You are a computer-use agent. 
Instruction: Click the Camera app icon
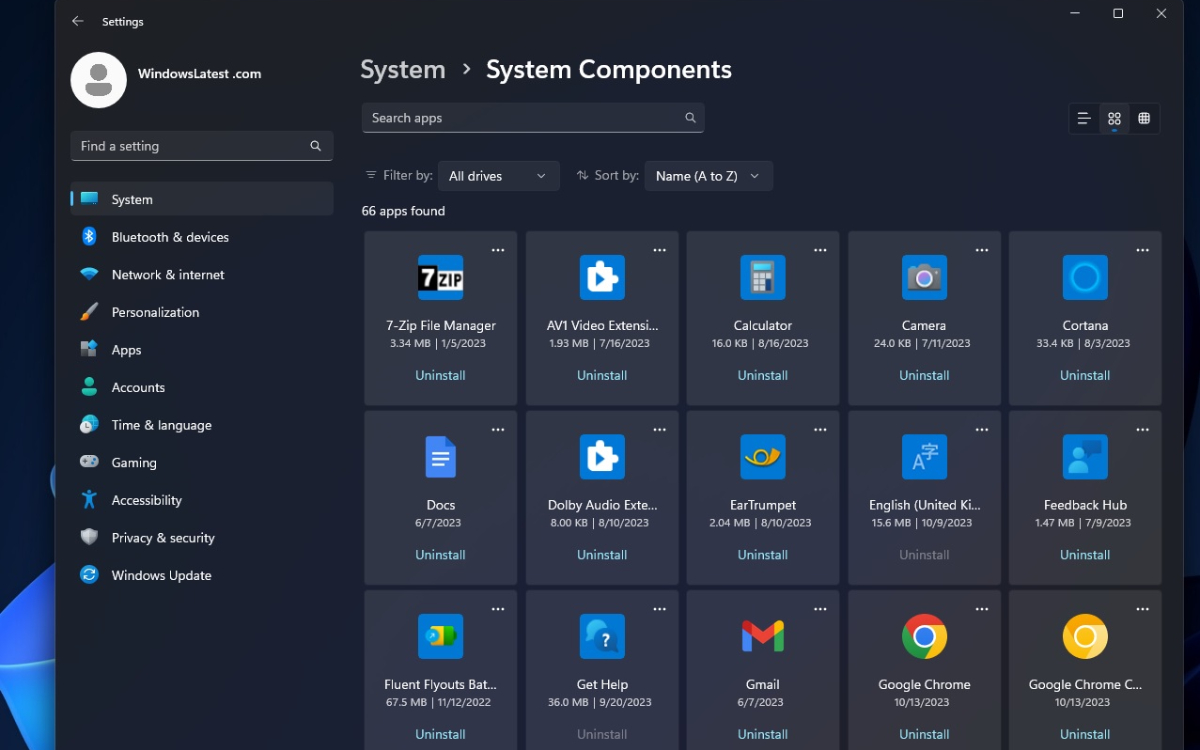coord(924,277)
